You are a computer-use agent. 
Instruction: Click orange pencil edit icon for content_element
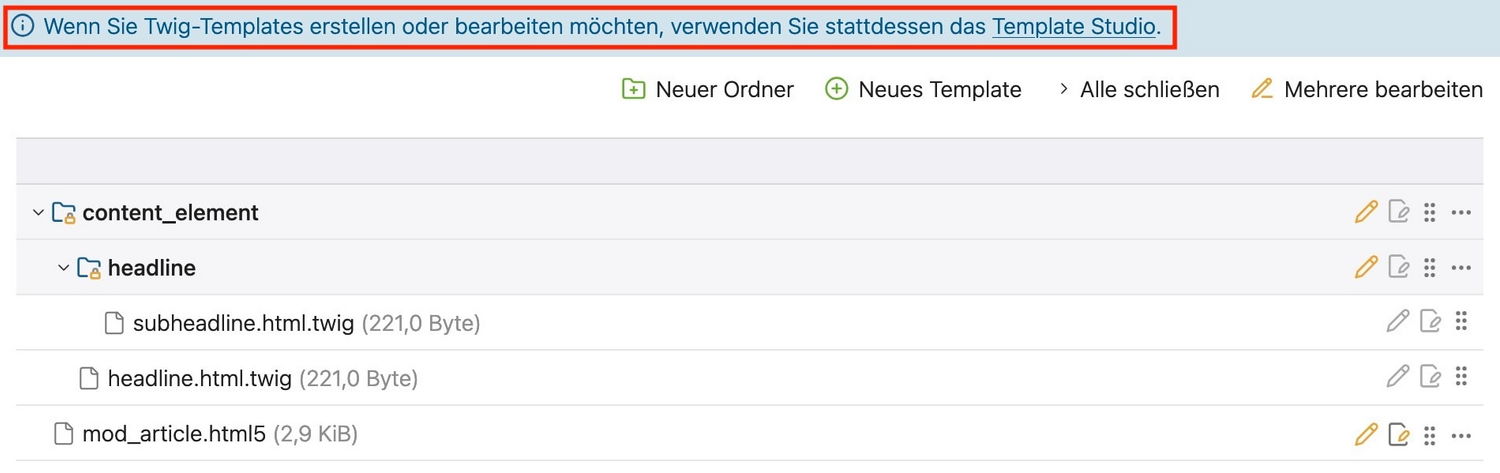(x=1366, y=212)
